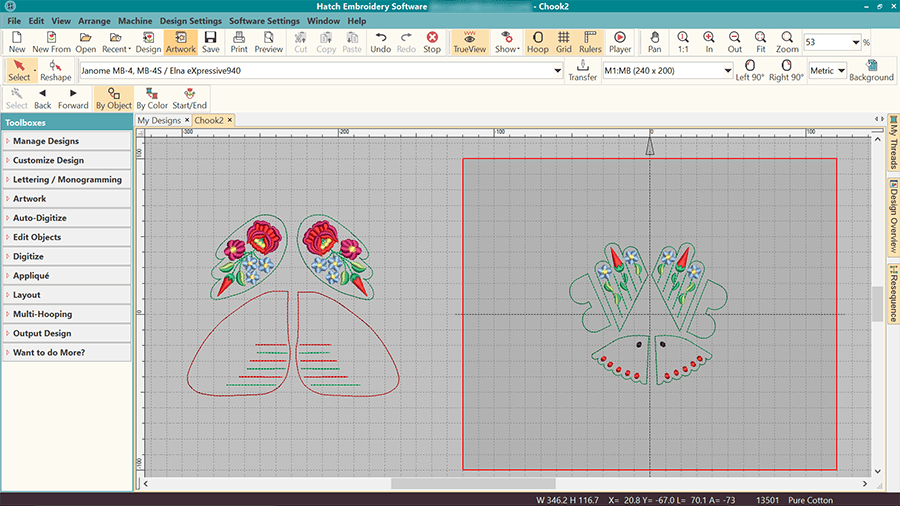Toggle TrueView display mode

(468, 41)
